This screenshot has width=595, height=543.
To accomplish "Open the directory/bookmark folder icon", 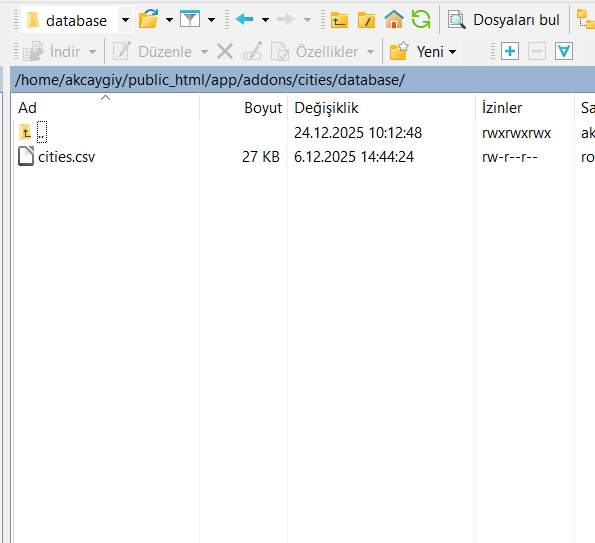I will [x=148, y=19].
